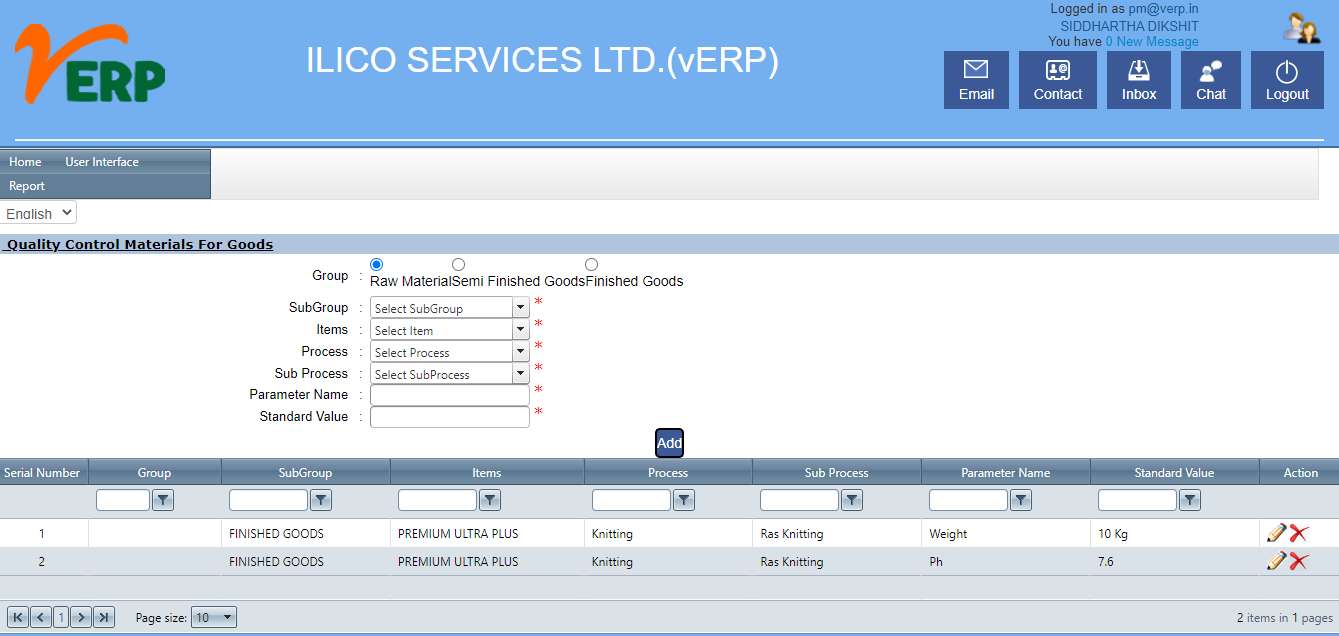Screen dimensions: 1339x636
Task: Click the SubGroup column filter textbox
Action: coord(268,500)
